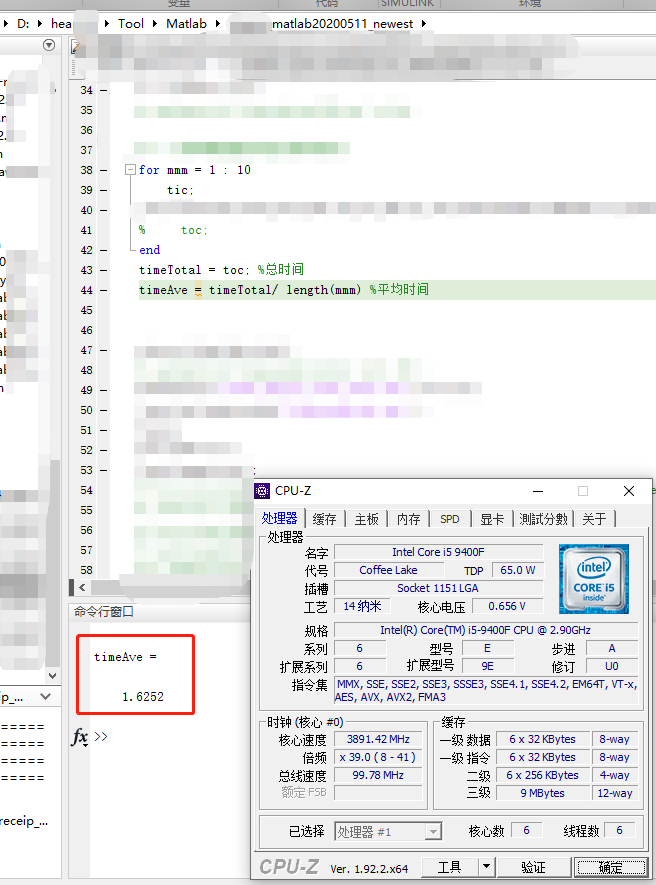Set a breakpoint at line 43
The height and width of the screenshot is (885, 656).
tap(104, 270)
